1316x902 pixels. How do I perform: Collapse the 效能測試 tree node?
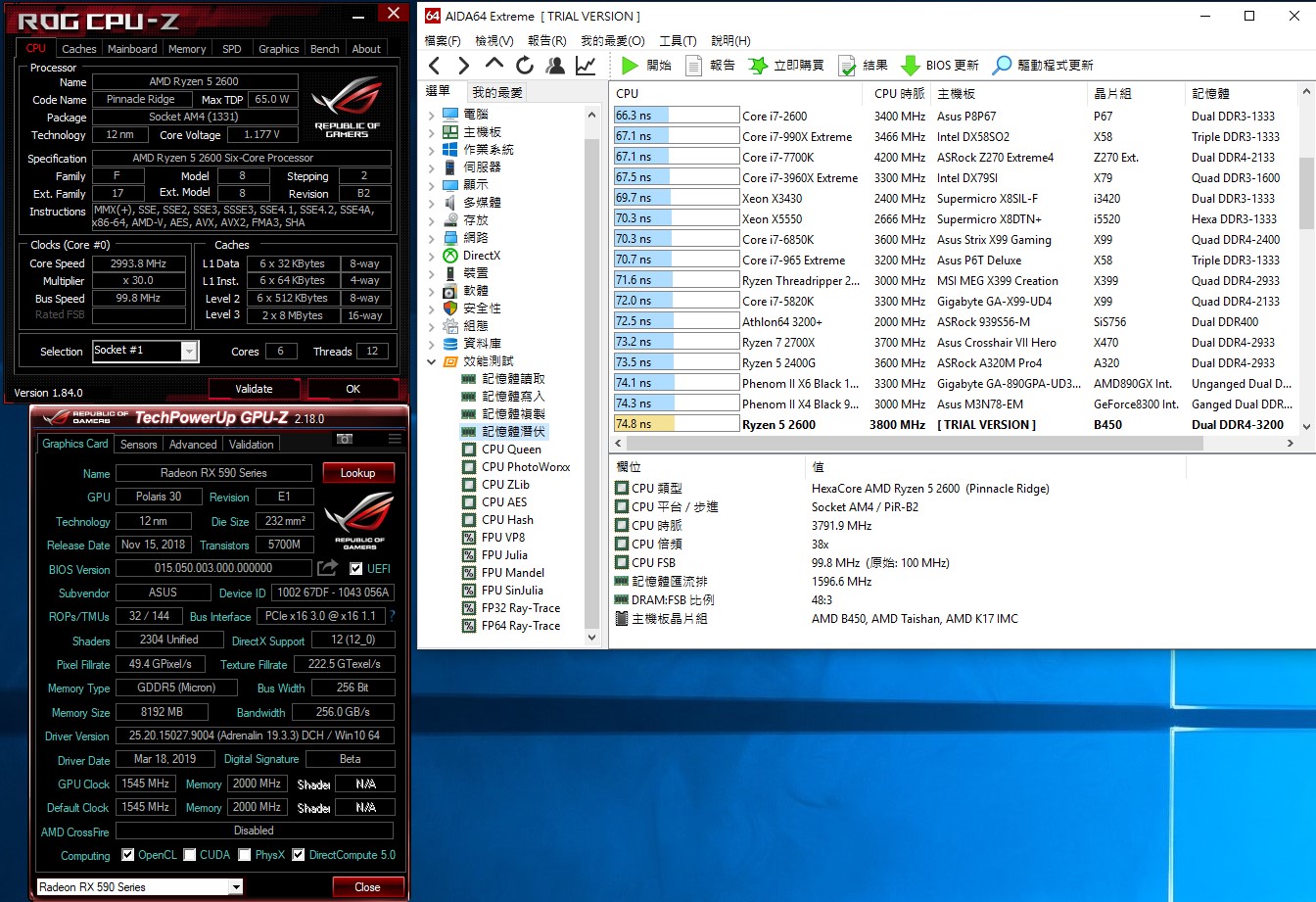coord(431,361)
